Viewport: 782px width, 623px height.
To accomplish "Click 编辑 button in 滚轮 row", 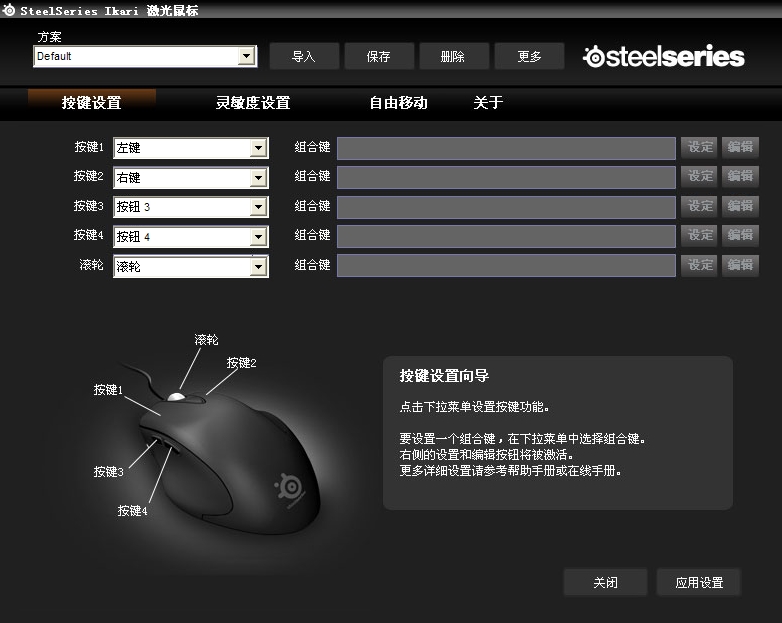I will pos(740,265).
